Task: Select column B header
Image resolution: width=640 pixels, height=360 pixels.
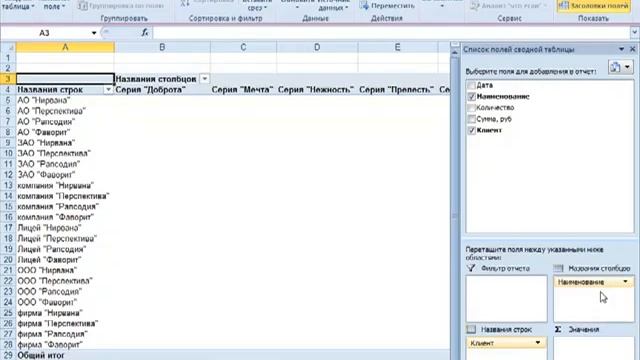Action: [x=162, y=47]
